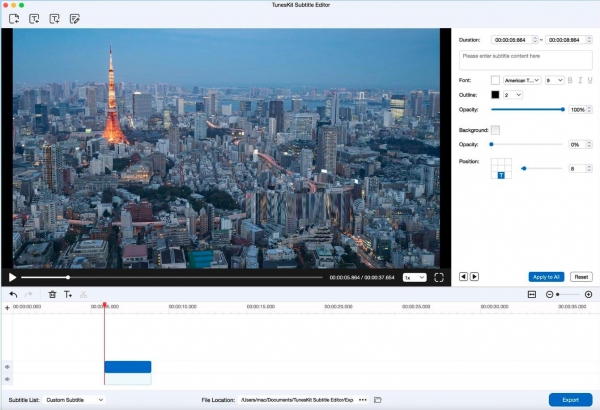
Task: Go to the previous subtitle arrow
Action: click(463, 276)
